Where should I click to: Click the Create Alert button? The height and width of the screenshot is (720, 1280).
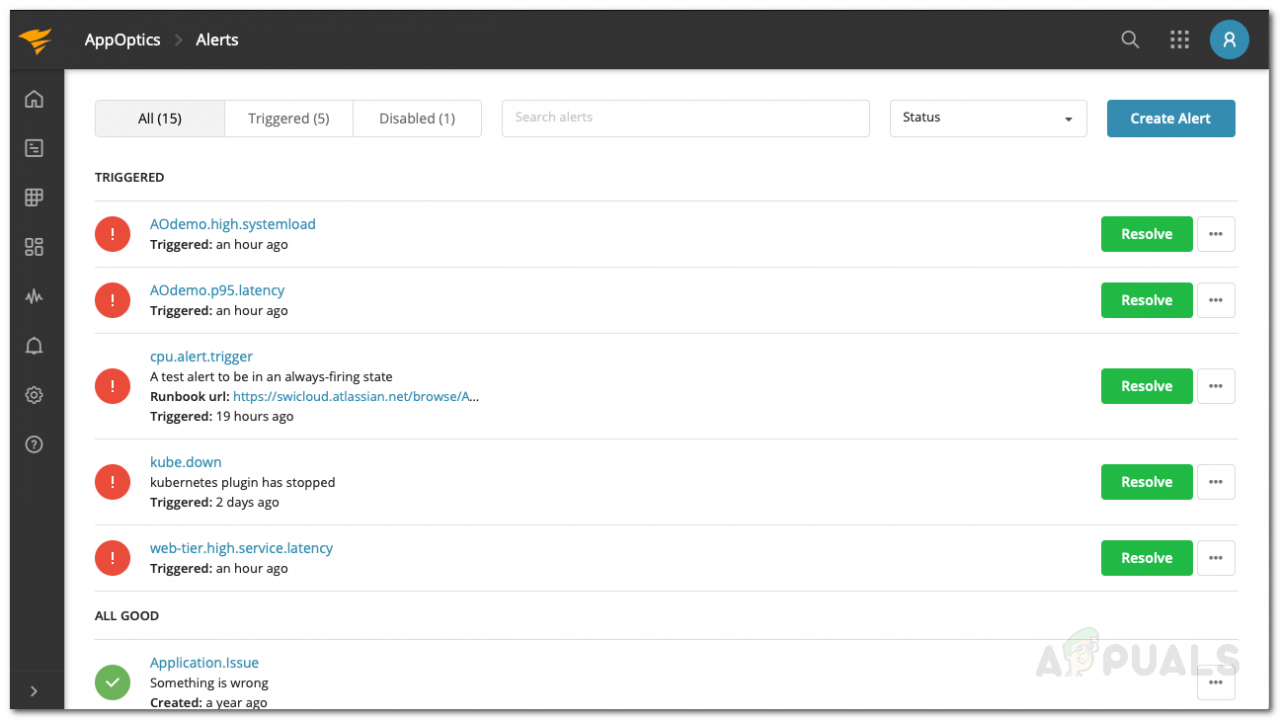point(1171,118)
